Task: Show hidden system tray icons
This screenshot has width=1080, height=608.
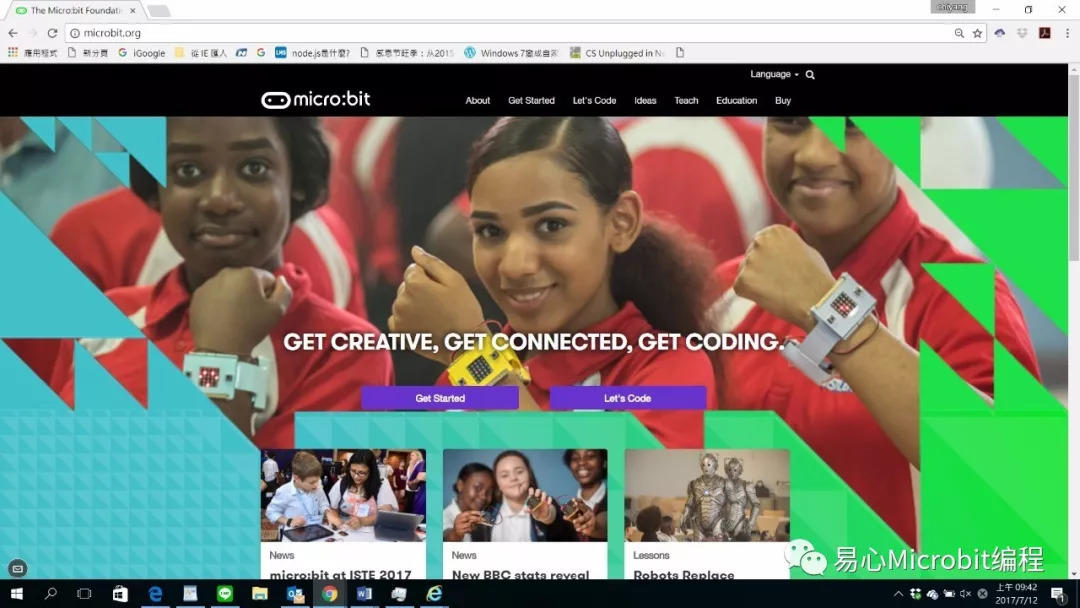Action: [898, 594]
